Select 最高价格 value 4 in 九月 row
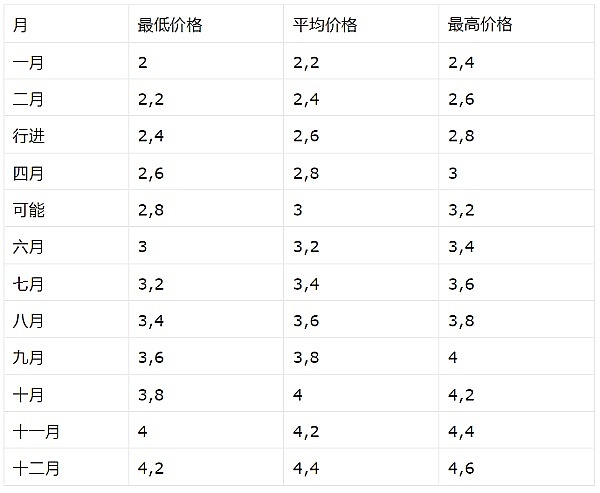600x493 pixels. 454,357
